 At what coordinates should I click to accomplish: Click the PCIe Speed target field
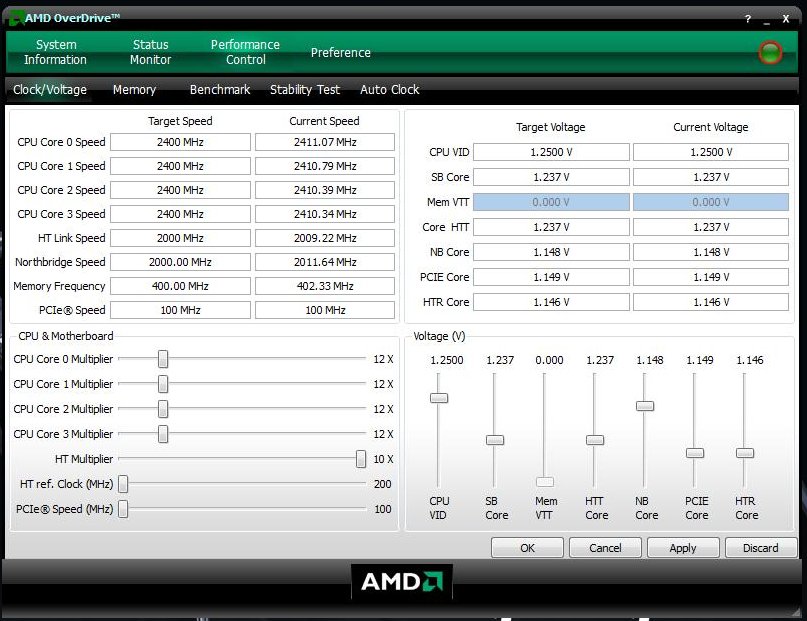click(x=180, y=310)
